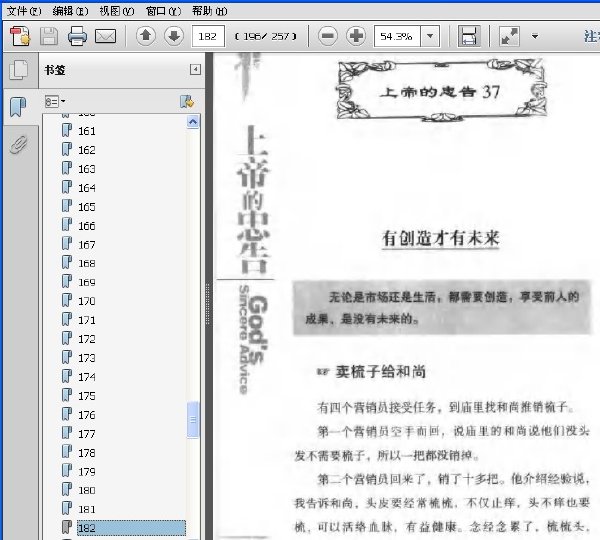Zoom in with the plus button
Viewport: 600px width, 540px height.
pos(356,36)
